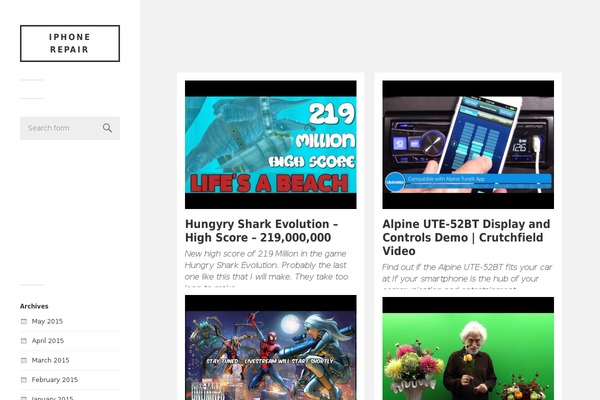
Task: Open the May 2015 archive link
Action: click(x=47, y=321)
